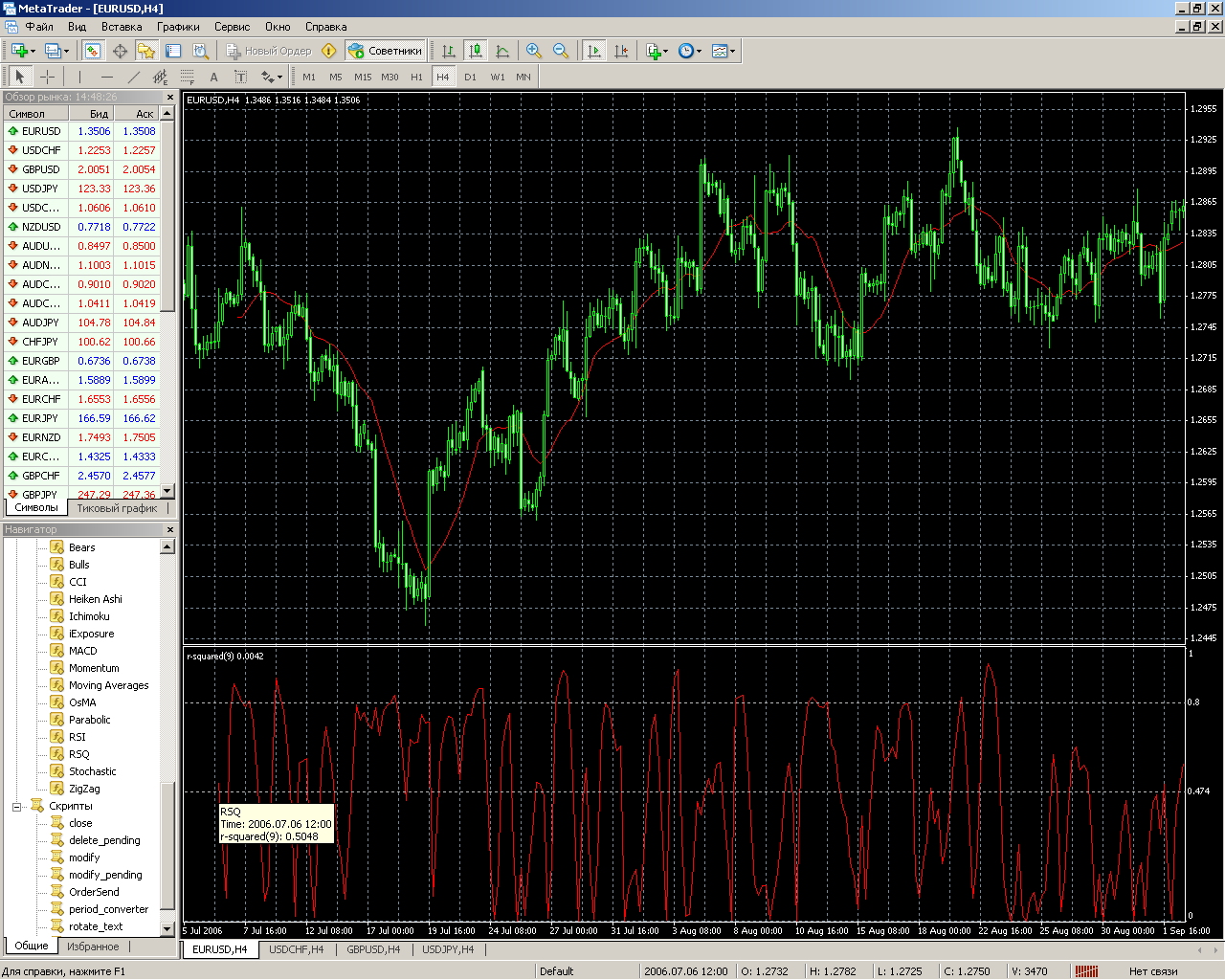Open the indicators list dropdown
The height and width of the screenshot is (980, 1225).
657,51
